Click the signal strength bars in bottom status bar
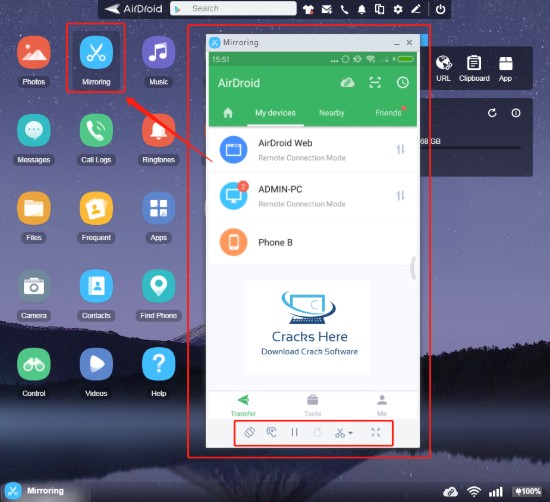 [x=496, y=492]
